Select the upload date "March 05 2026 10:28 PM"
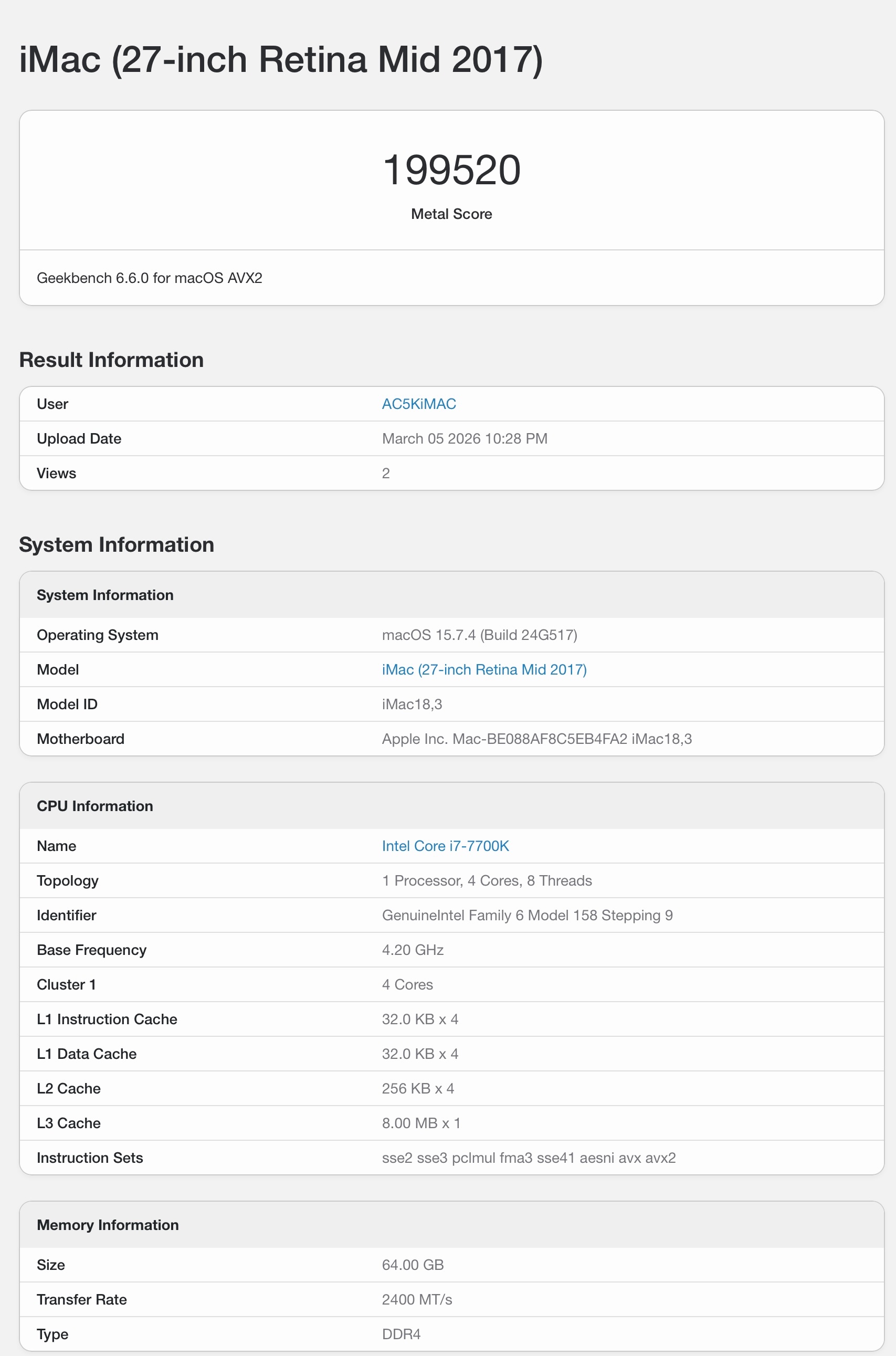The height and width of the screenshot is (1356, 896). 465,439
